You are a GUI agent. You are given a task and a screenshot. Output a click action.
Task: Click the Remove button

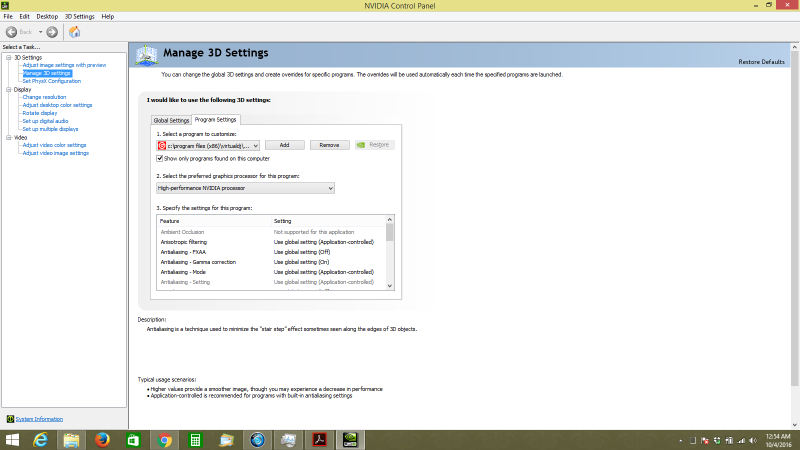point(330,145)
